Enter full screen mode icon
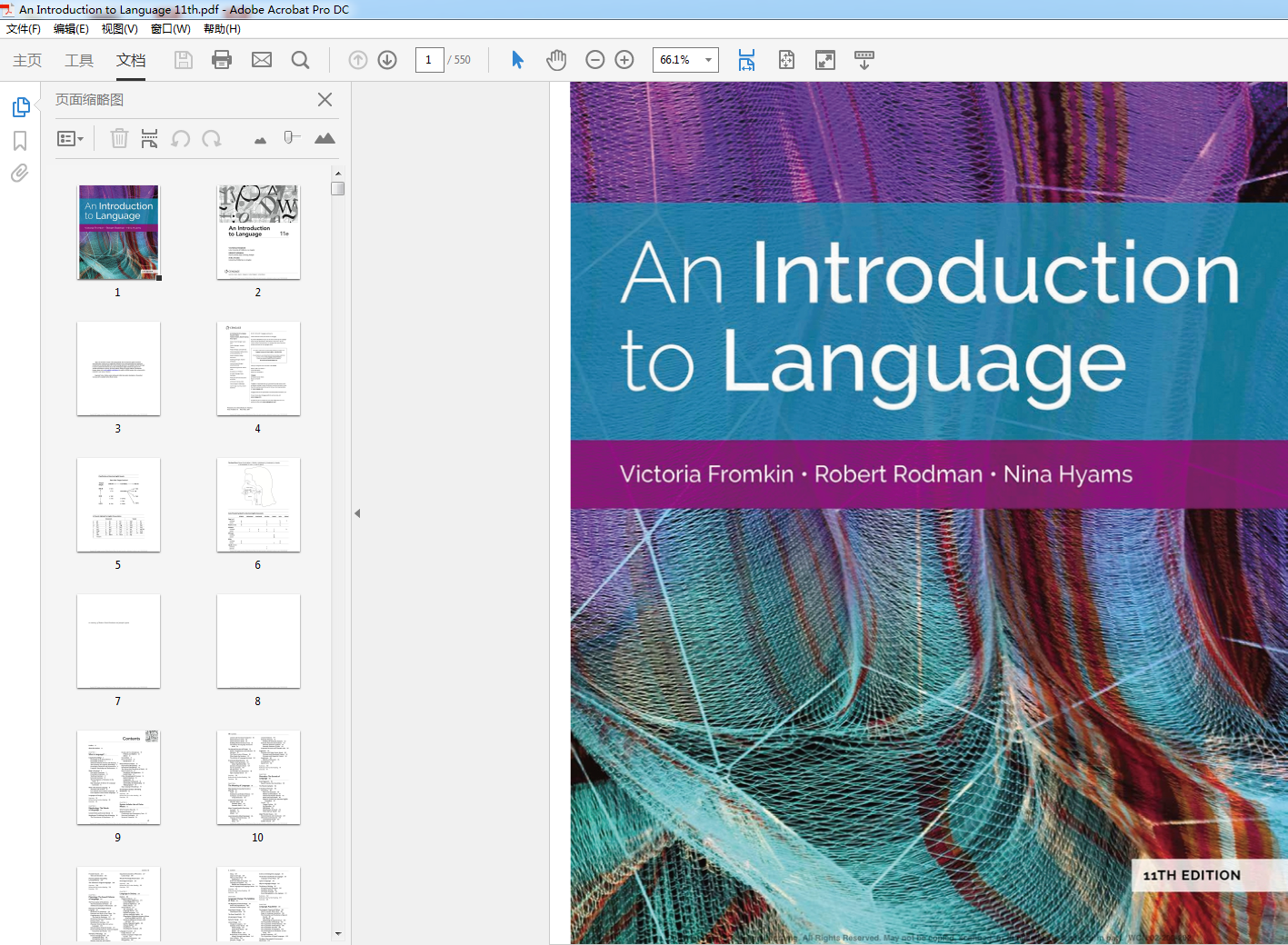The height and width of the screenshot is (945, 1288). tap(825, 60)
